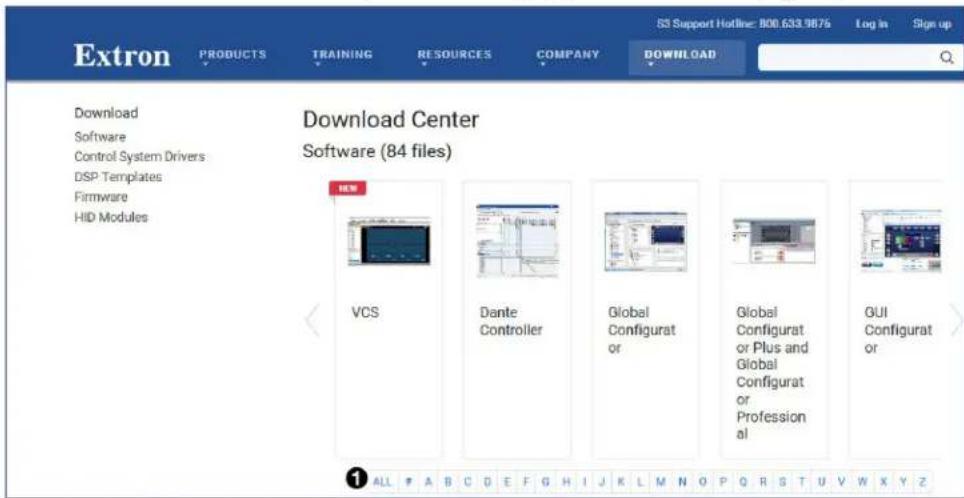Open HID Modules in the sidebar
This screenshot has height=498, width=964.
111,217
